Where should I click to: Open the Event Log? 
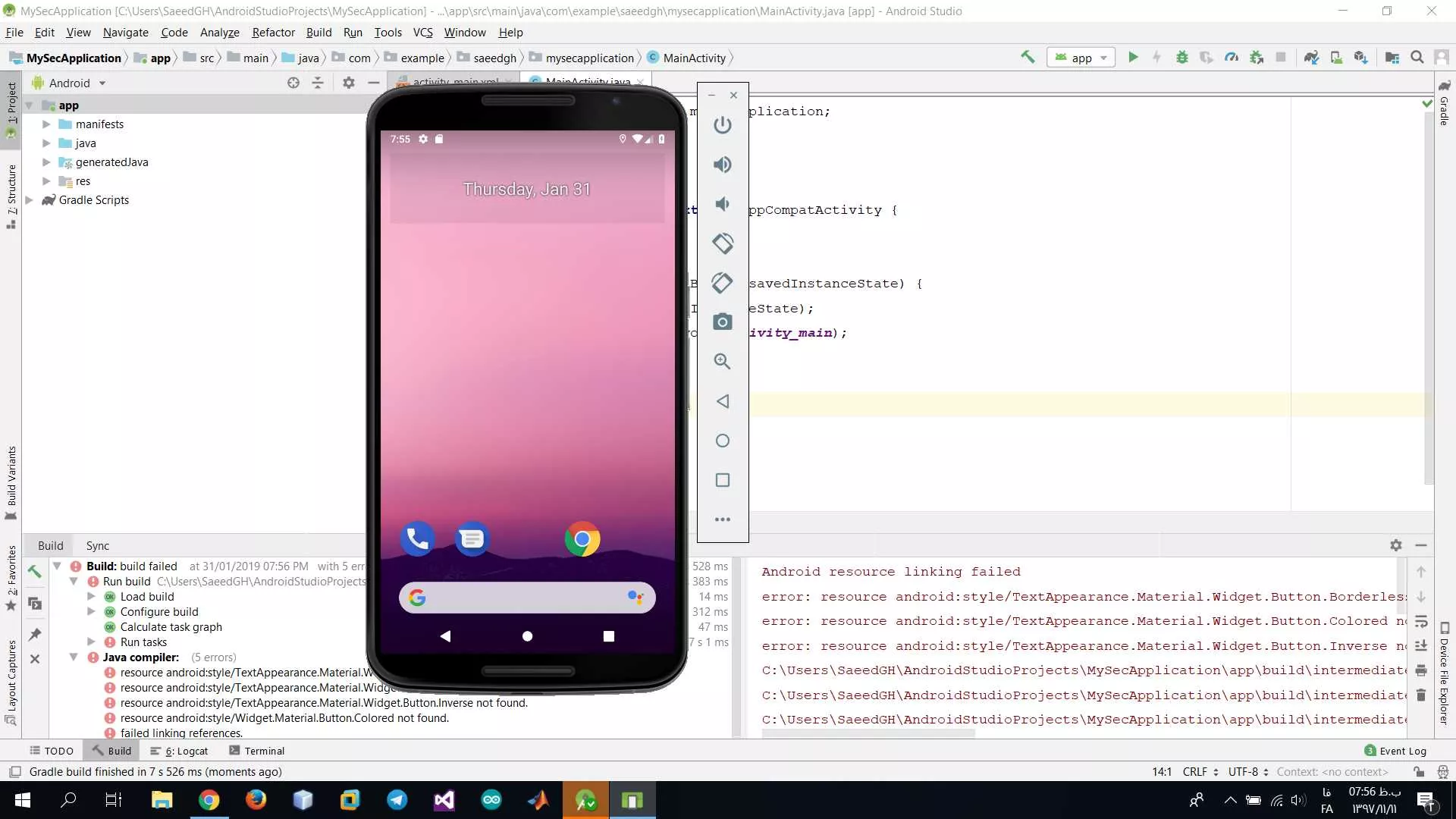(x=1395, y=752)
